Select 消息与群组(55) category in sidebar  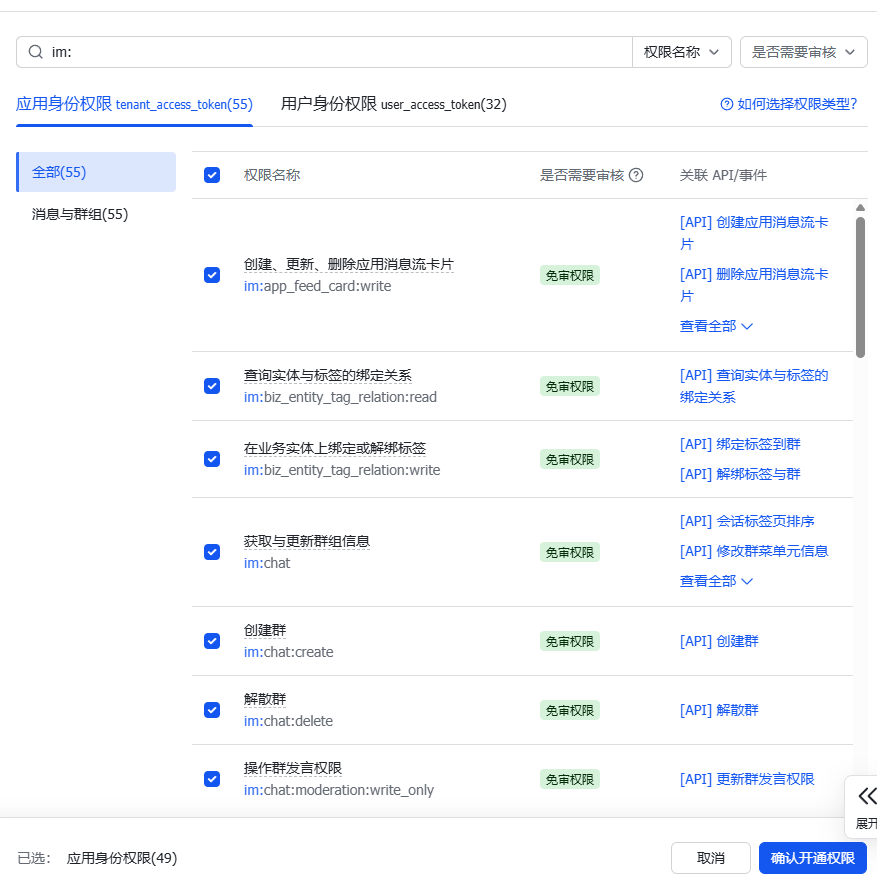[x=80, y=214]
